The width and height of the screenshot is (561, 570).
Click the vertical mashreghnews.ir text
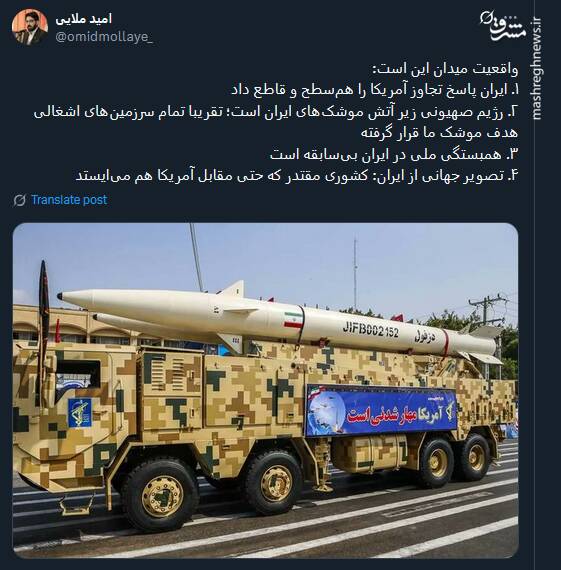click(x=537, y=68)
